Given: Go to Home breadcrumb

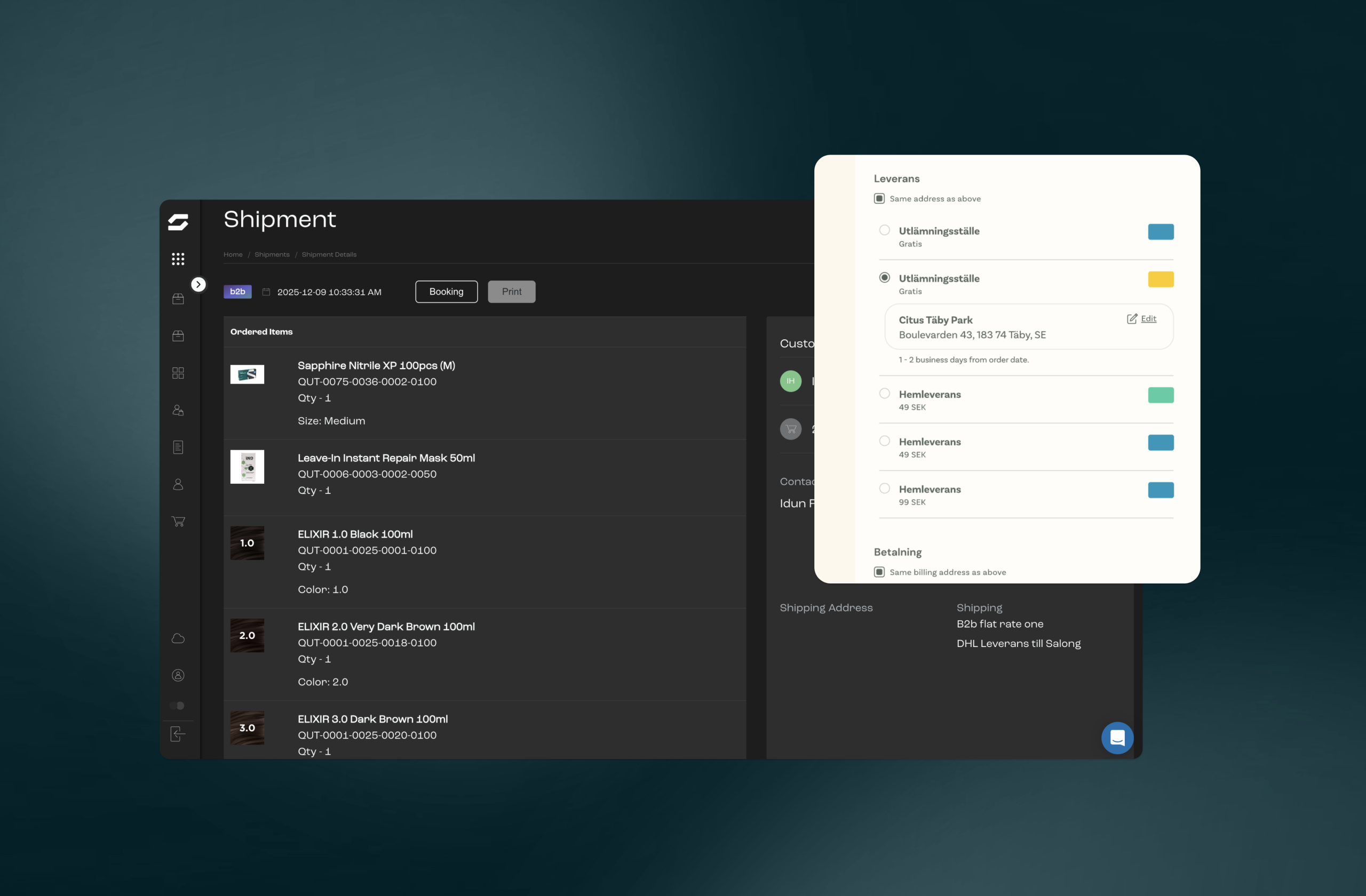Looking at the screenshot, I should pos(233,254).
